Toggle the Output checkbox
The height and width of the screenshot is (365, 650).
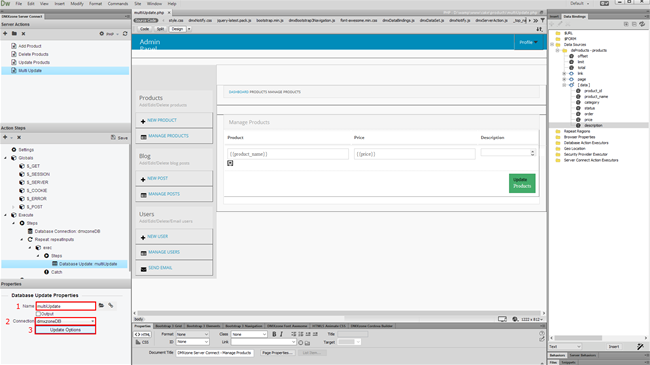click(x=39, y=314)
